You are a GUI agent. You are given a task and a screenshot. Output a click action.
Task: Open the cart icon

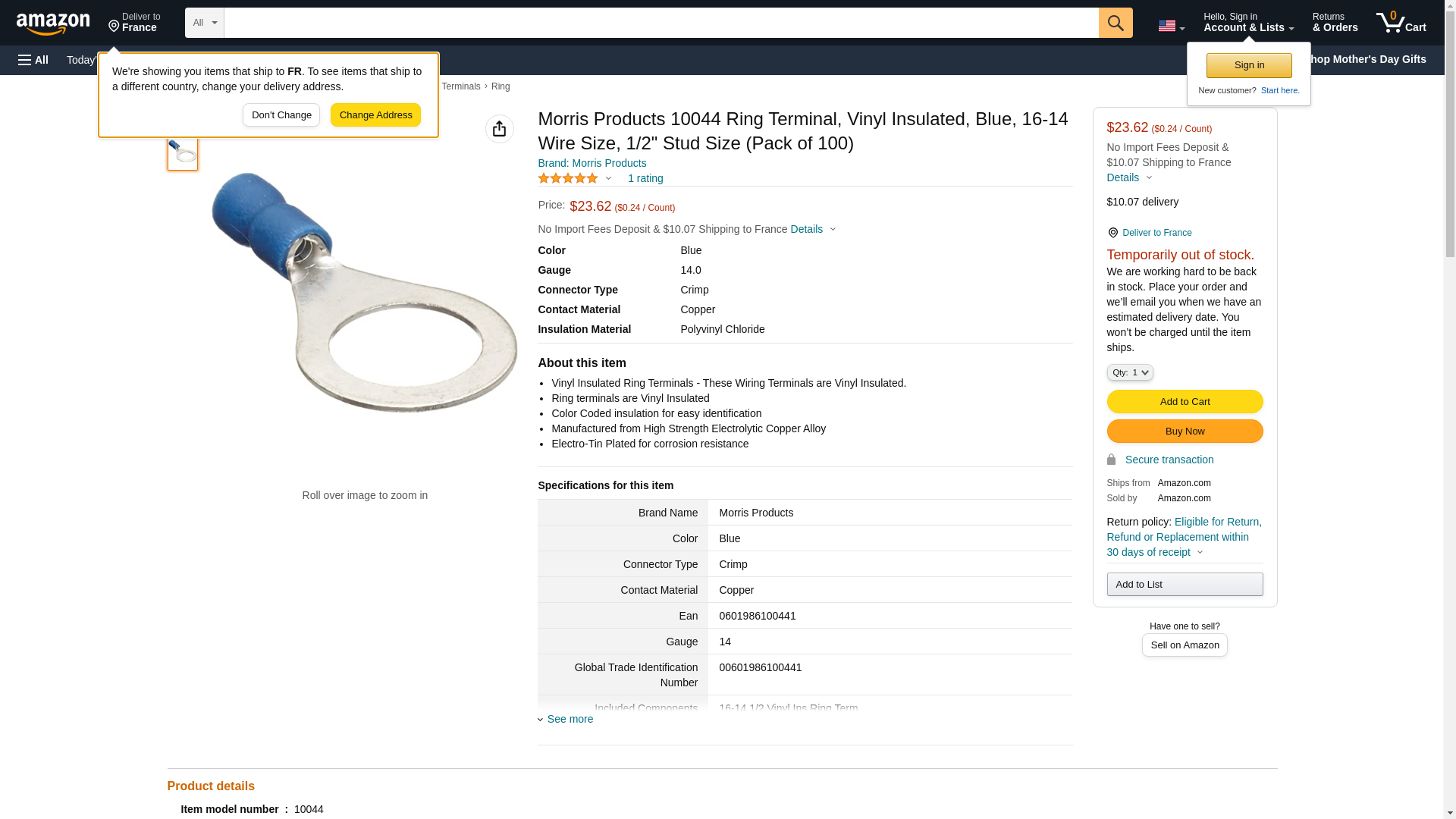1401,23
